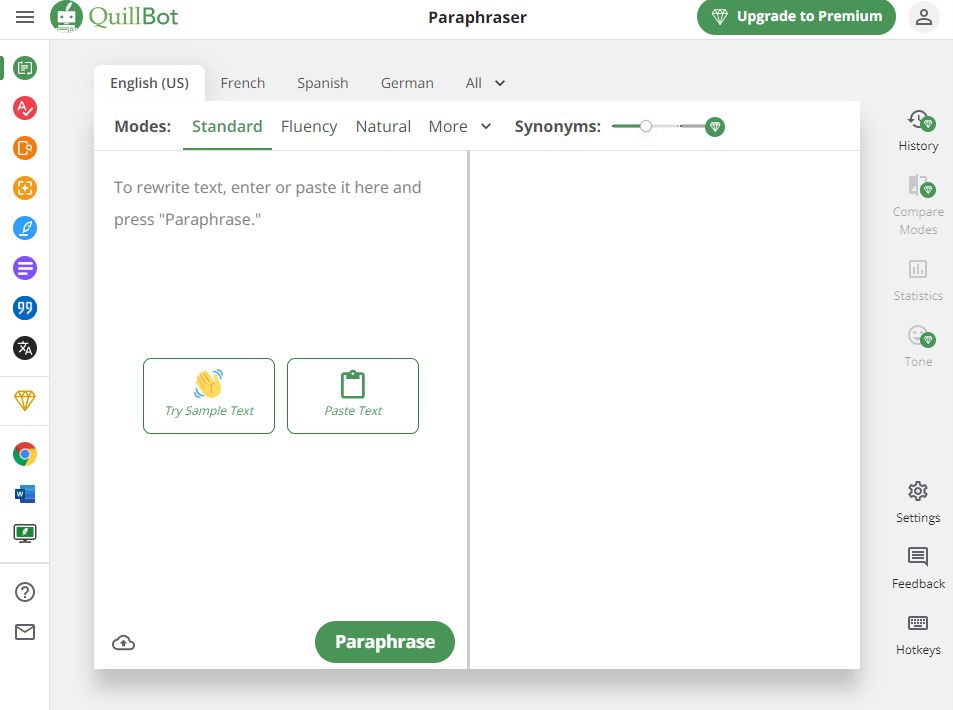Open the hamburger navigation menu

25,16
